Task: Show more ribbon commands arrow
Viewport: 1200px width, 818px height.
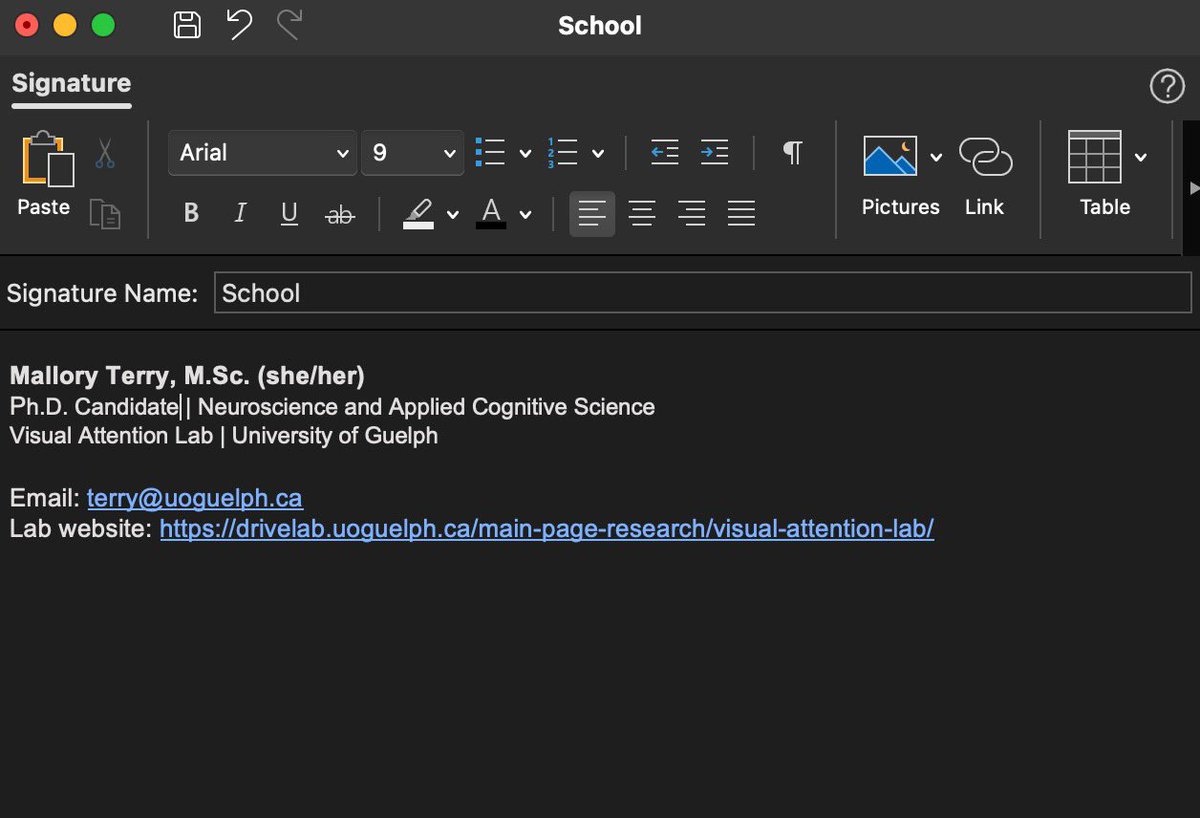Action: 1193,188
